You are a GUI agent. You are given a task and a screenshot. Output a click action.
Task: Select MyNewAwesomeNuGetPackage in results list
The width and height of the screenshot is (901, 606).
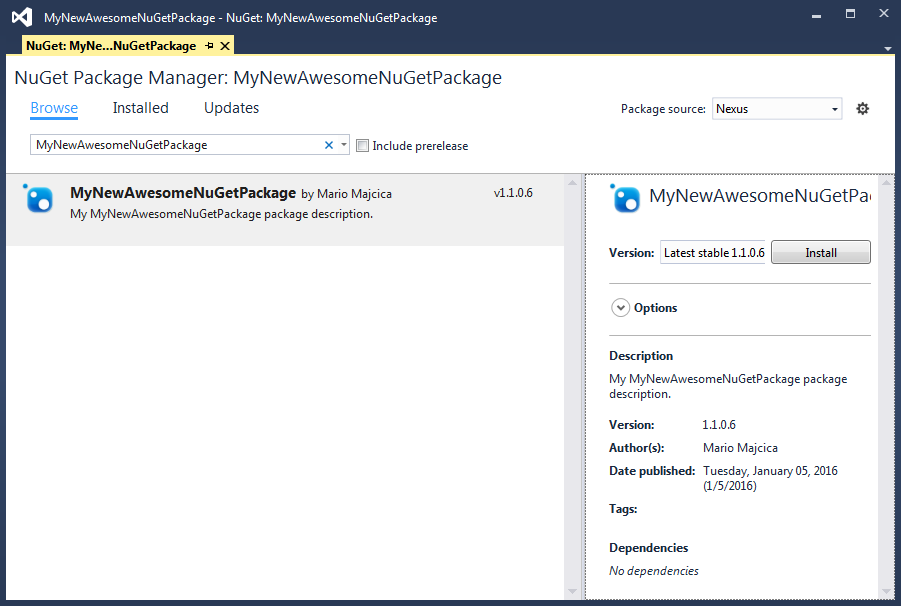pos(285,210)
